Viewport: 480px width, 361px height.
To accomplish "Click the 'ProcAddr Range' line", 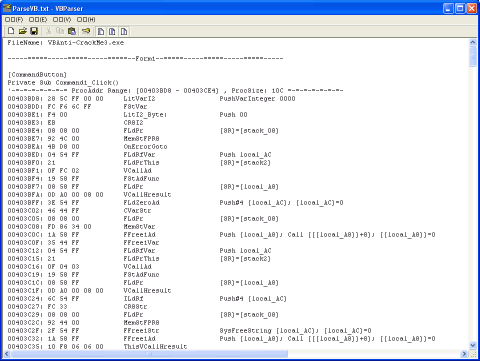I will click(x=175, y=91).
